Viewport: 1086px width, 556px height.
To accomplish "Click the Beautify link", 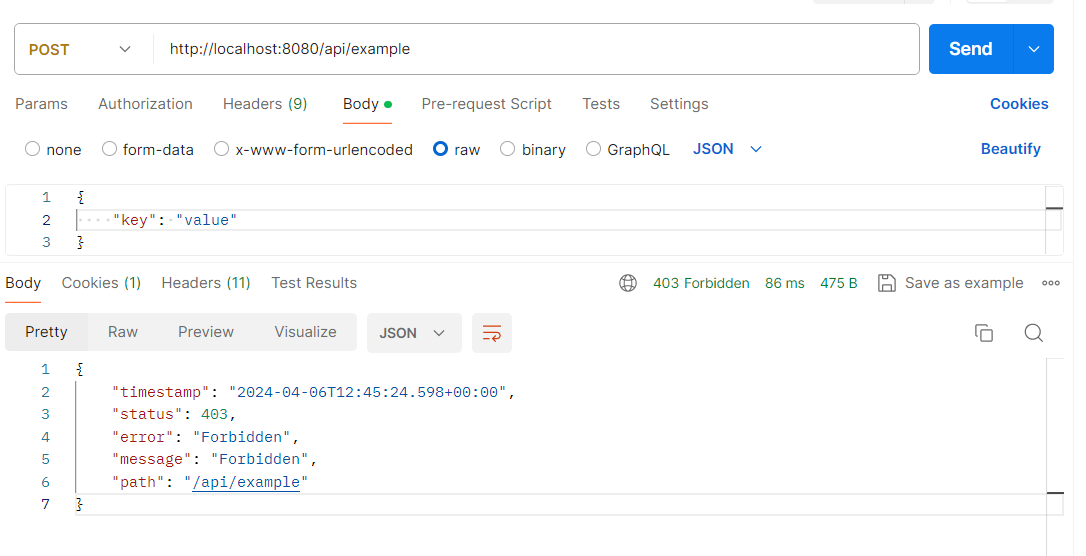I will tap(1010, 149).
